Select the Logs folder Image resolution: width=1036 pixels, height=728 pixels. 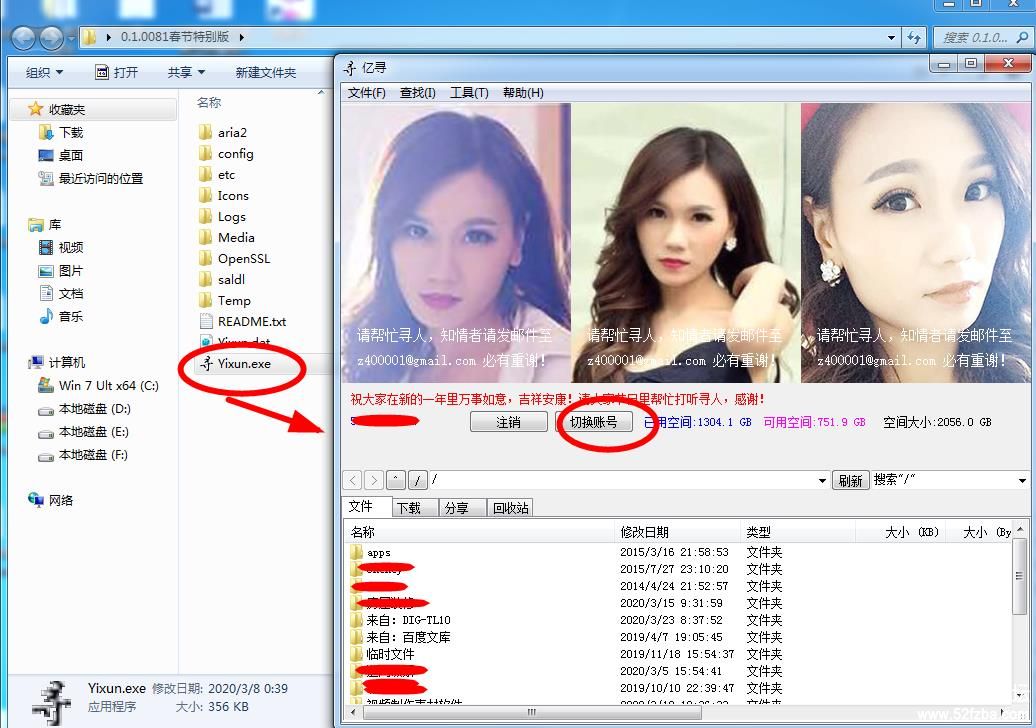223,217
